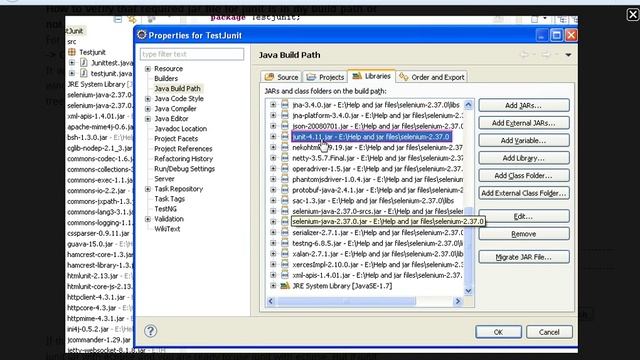The image size is (640, 360).
Task: Click Add External JARs button
Action: click(524, 123)
